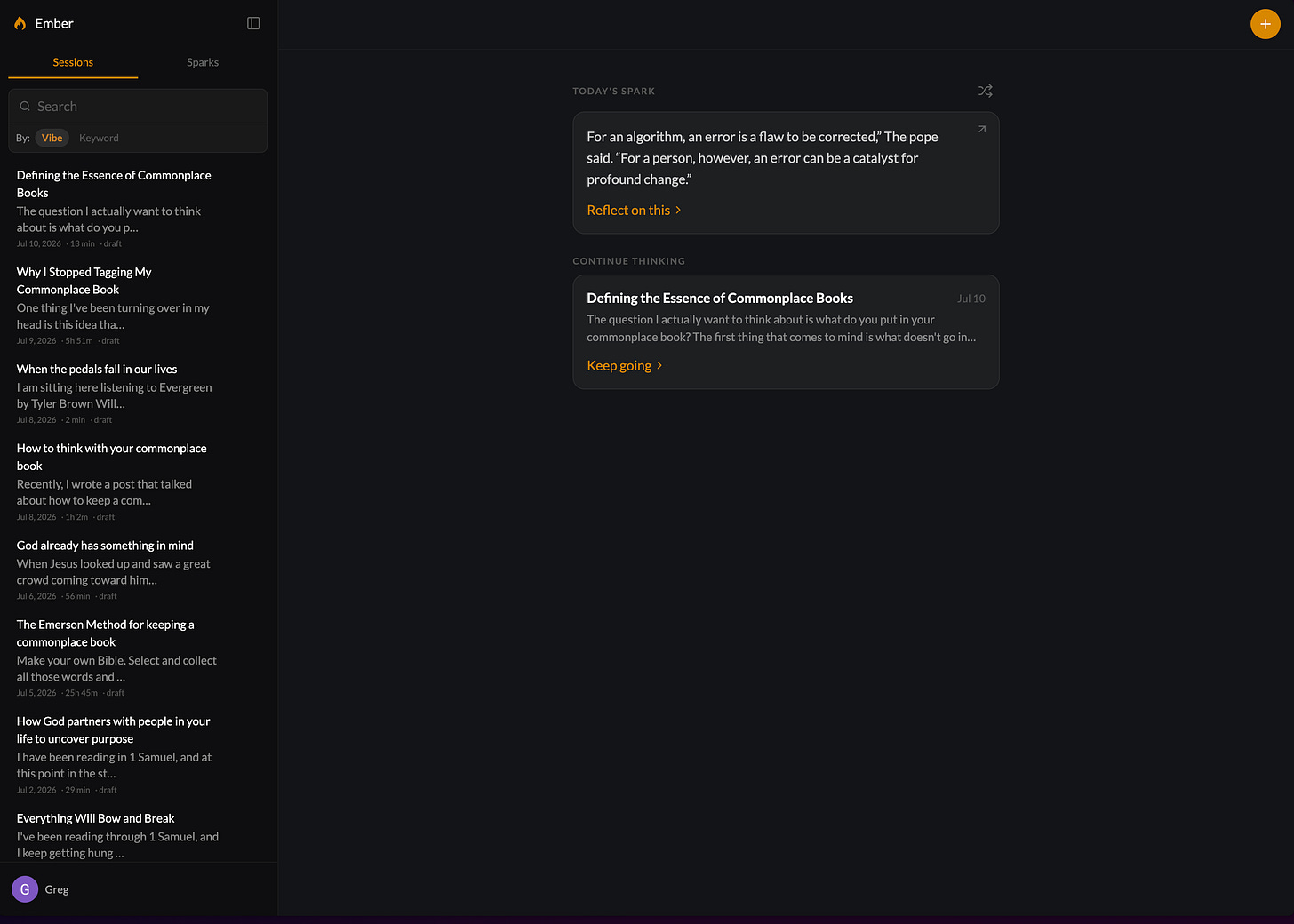Click the Jul 5, 2026 25h 45m metadata
This screenshot has height=924, width=1294.
click(x=70, y=693)
